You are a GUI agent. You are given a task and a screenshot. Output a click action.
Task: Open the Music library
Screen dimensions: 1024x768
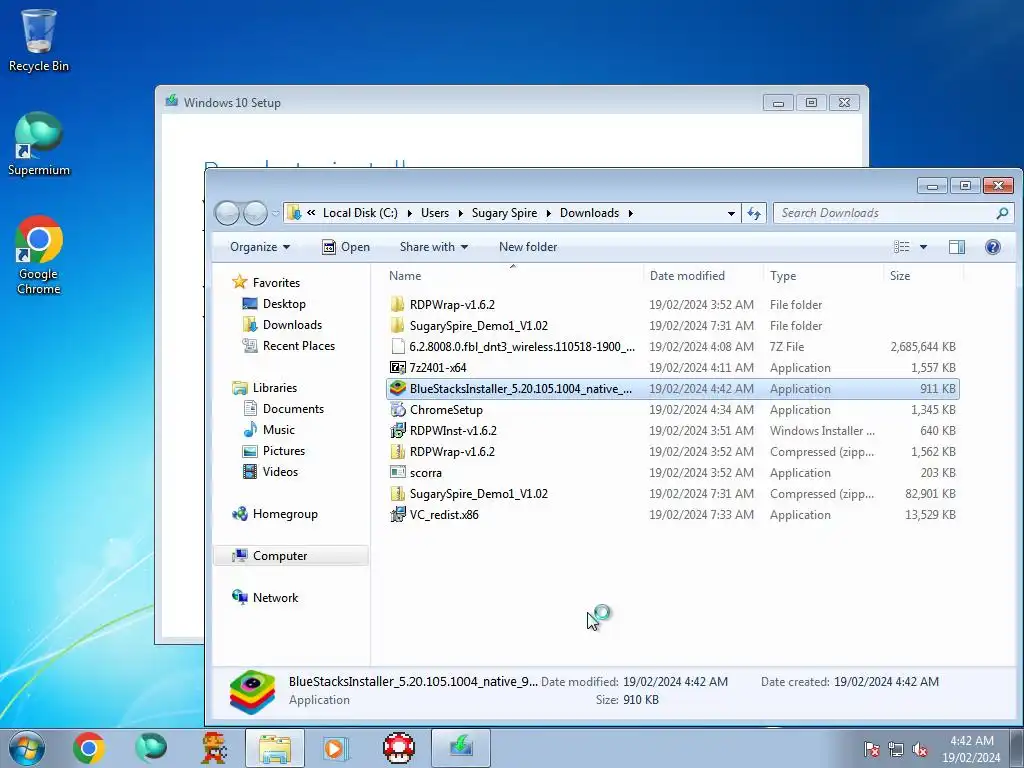(278, 430)
